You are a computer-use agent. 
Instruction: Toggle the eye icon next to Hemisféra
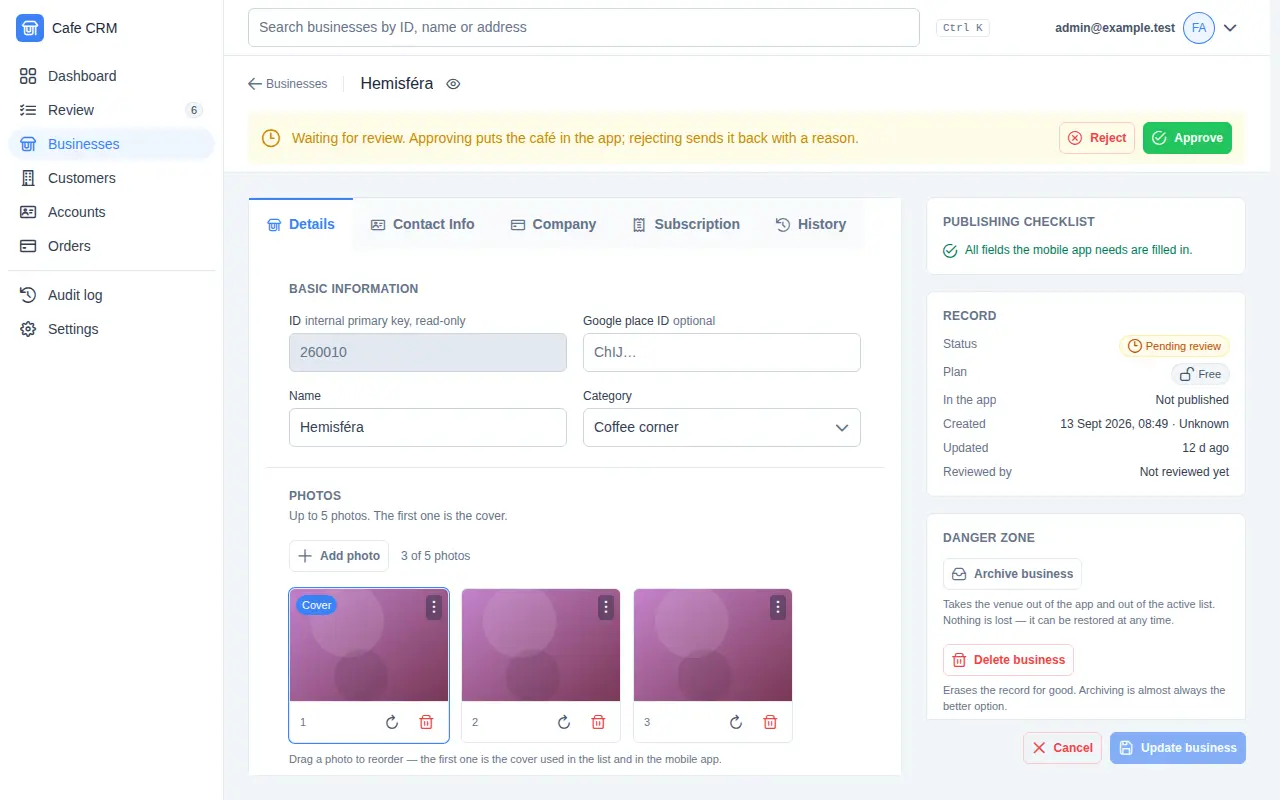pos(453,84)
